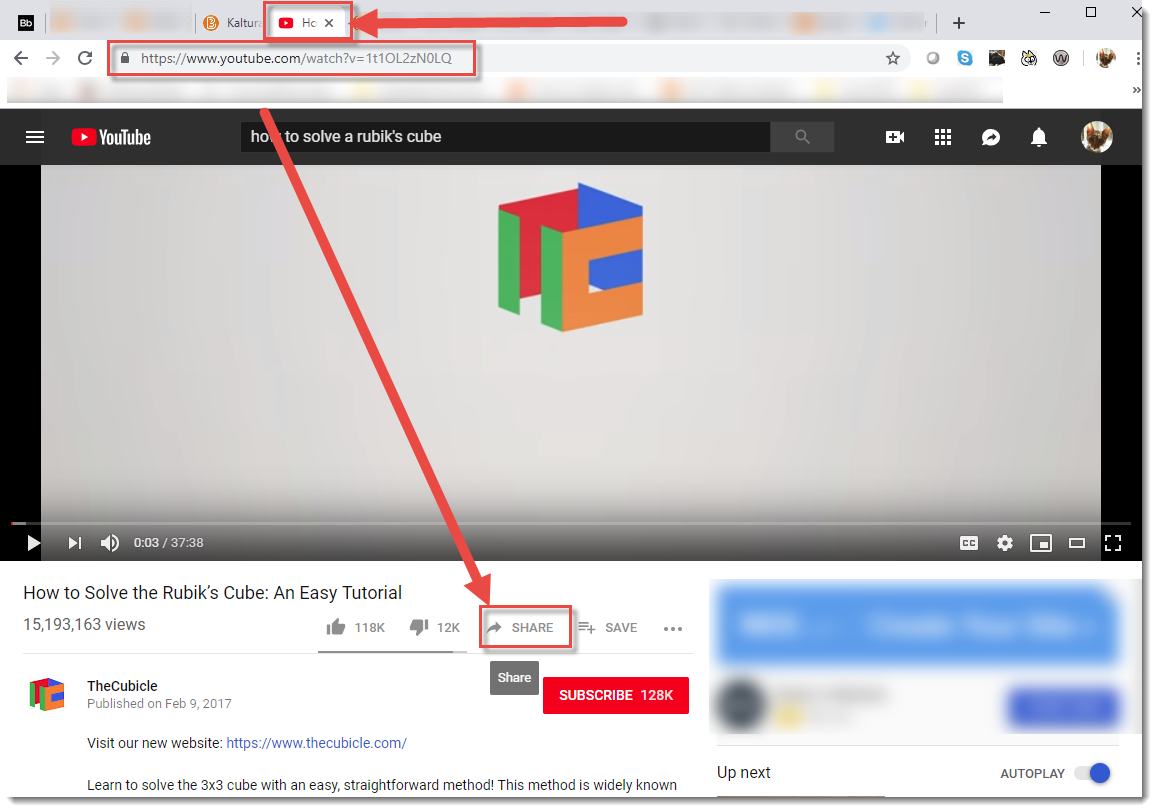This screenshot has height=812, width=1157.
Task: Open the video upload icon
Action: pyautogui.click(x=894, y=137)
